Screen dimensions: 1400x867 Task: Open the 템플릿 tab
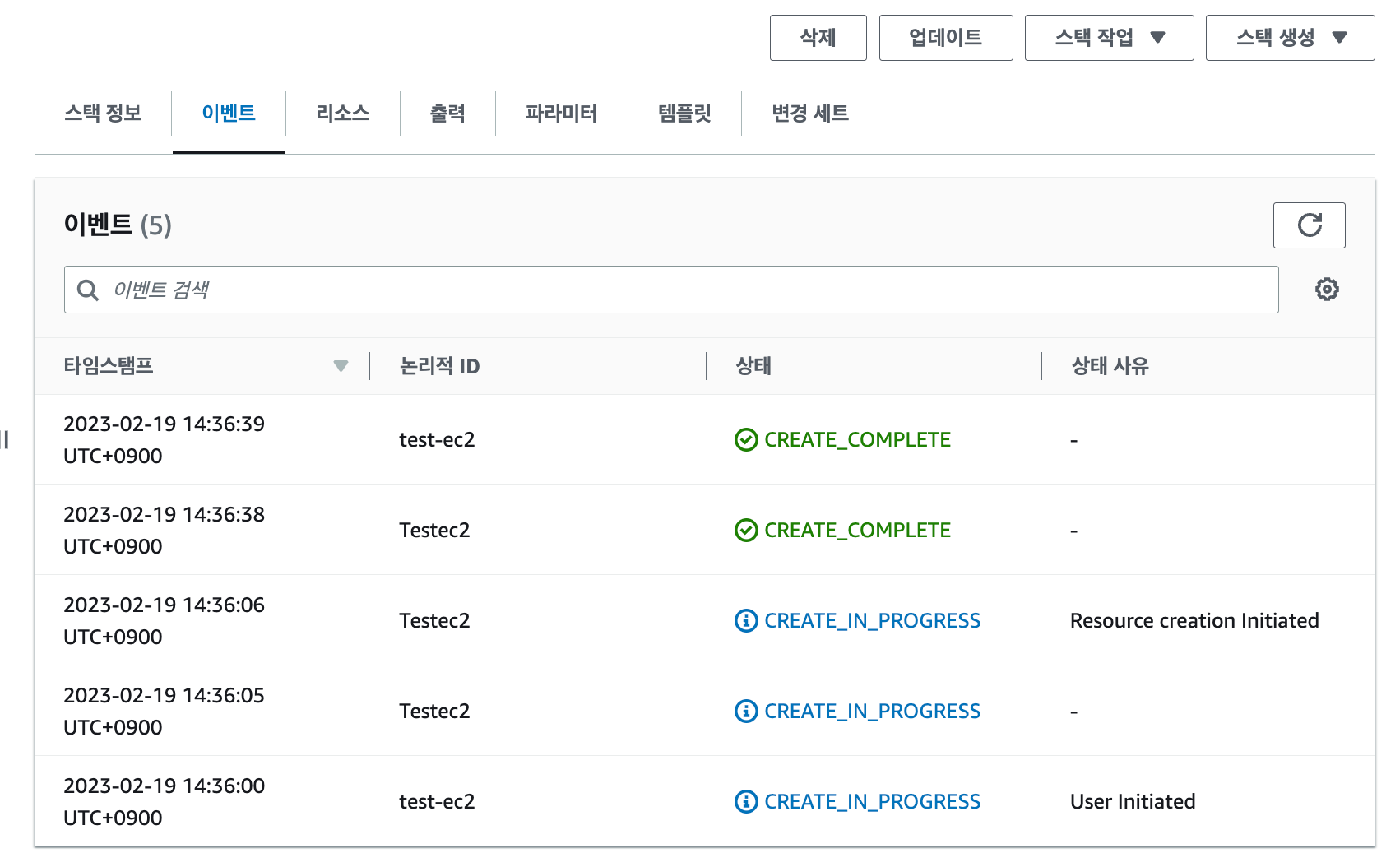685,114
